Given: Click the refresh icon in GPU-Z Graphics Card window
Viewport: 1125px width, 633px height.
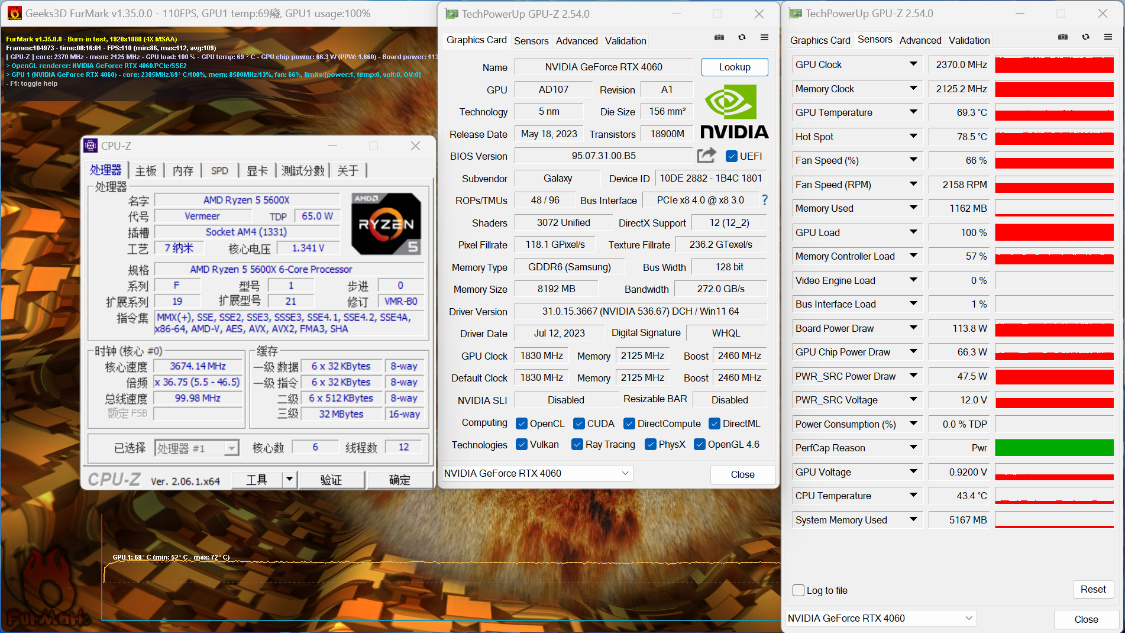Looking at the screenshot, I should click(x=742, y=37).
